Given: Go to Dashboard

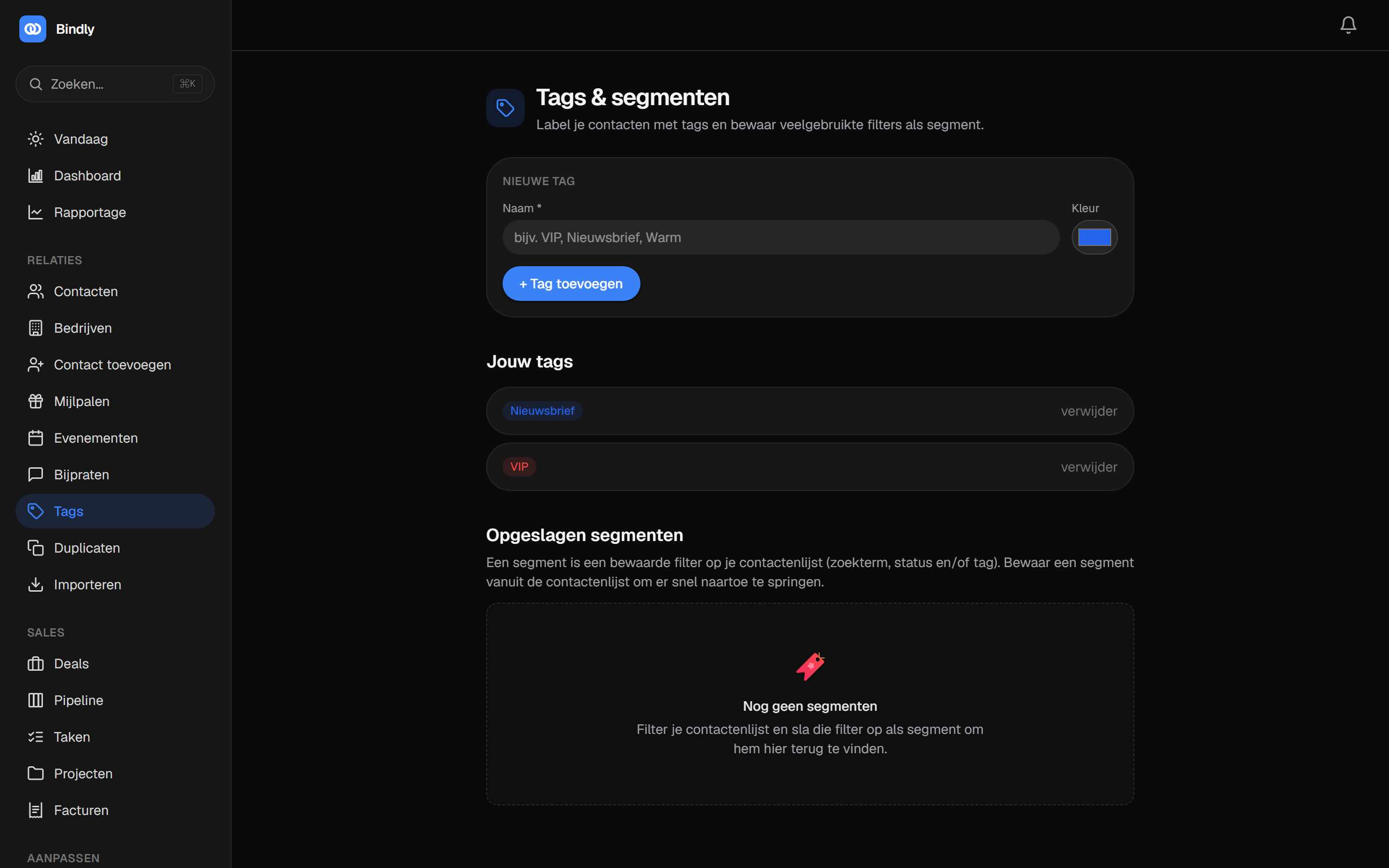Looking at the screenshot, I should 115,176.
